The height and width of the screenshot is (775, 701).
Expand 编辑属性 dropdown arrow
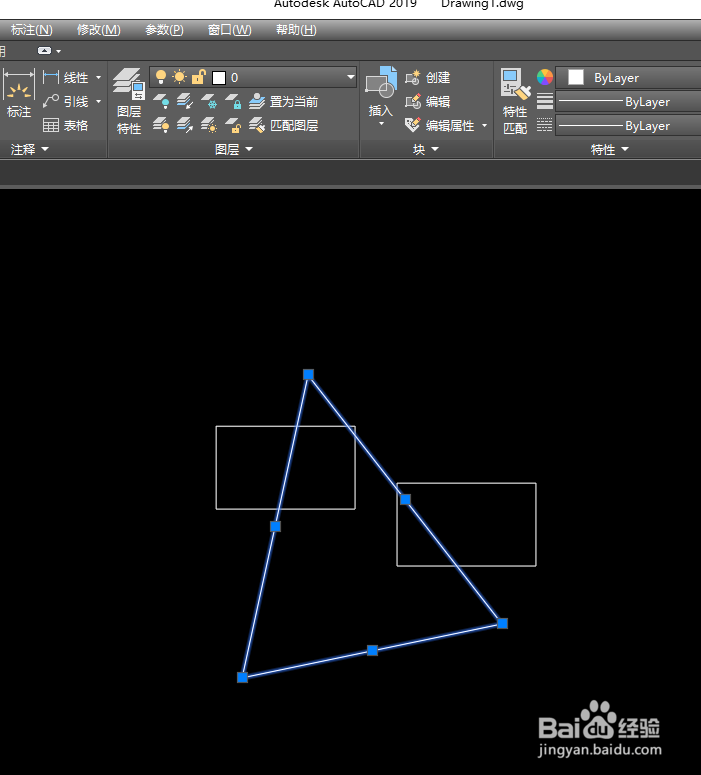point(484,126)
